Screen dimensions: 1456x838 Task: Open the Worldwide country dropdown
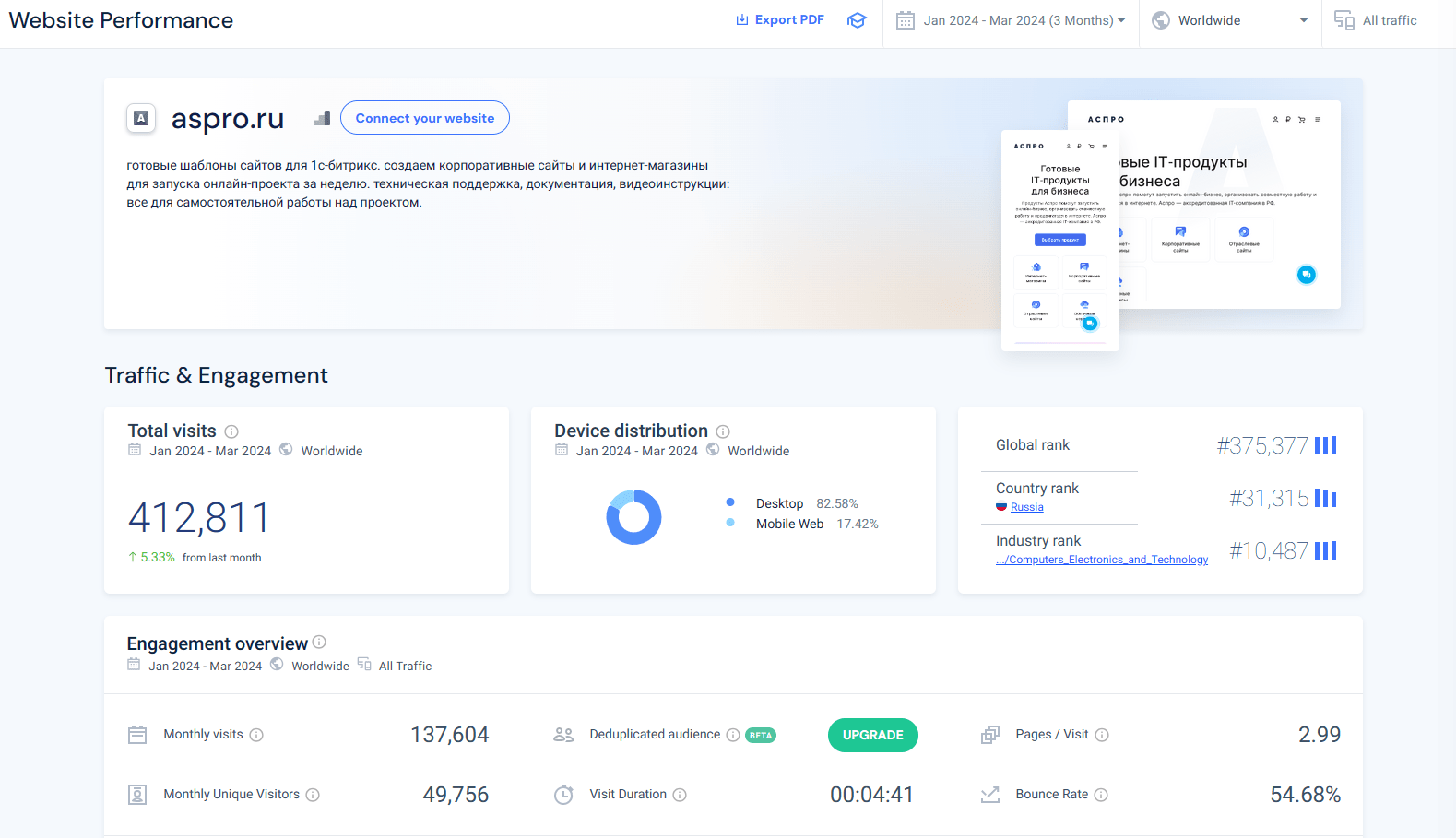tap(1230, 20)
